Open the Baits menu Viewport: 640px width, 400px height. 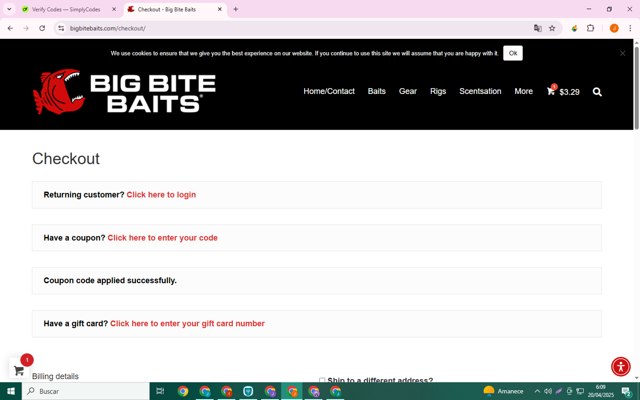coord(376,91)
